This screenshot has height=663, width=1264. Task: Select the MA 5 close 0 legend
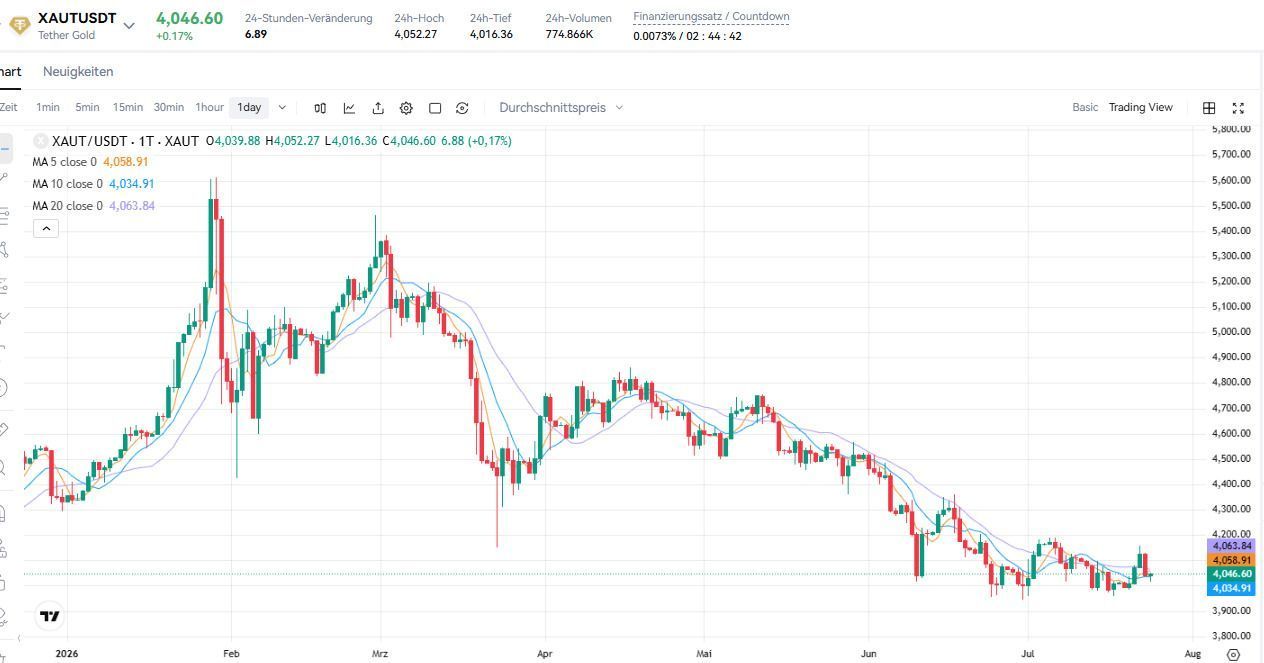[x=64, y=162]
